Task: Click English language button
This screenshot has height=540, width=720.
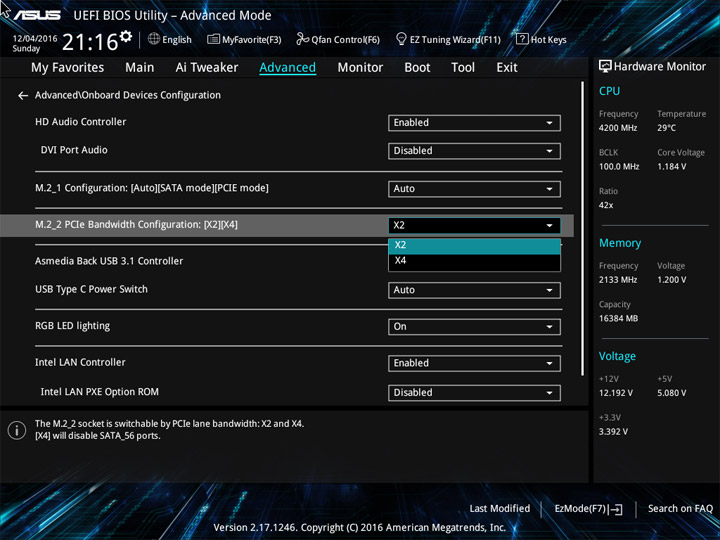Action: [x=170, y=39]
